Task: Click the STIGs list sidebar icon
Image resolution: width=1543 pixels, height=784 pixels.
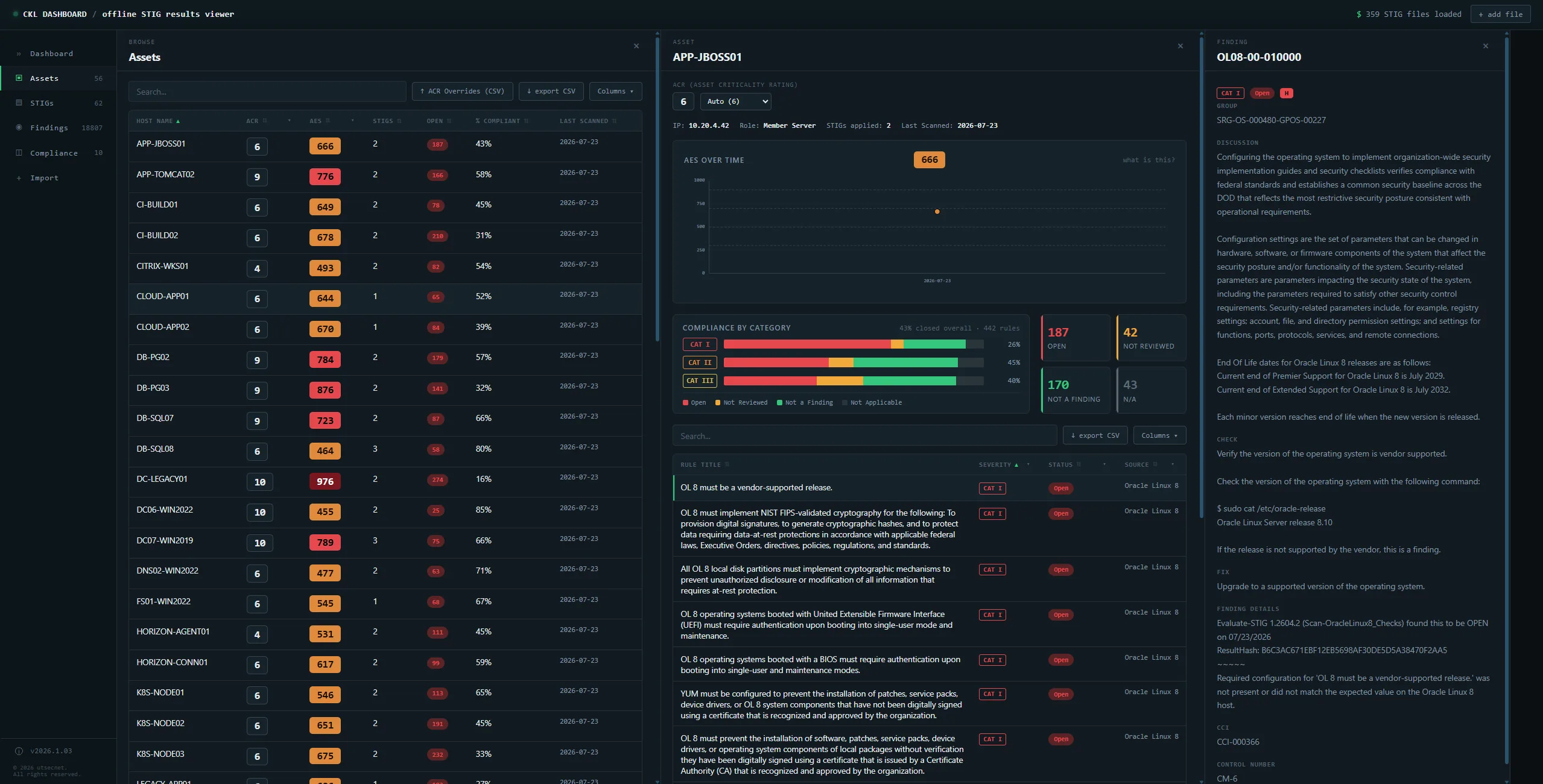Action: coord(19,103)
